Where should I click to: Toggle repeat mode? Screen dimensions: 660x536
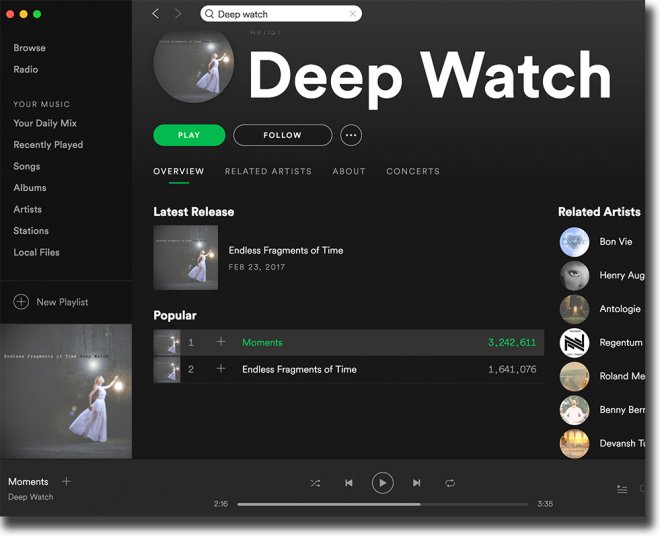(450, 483)
